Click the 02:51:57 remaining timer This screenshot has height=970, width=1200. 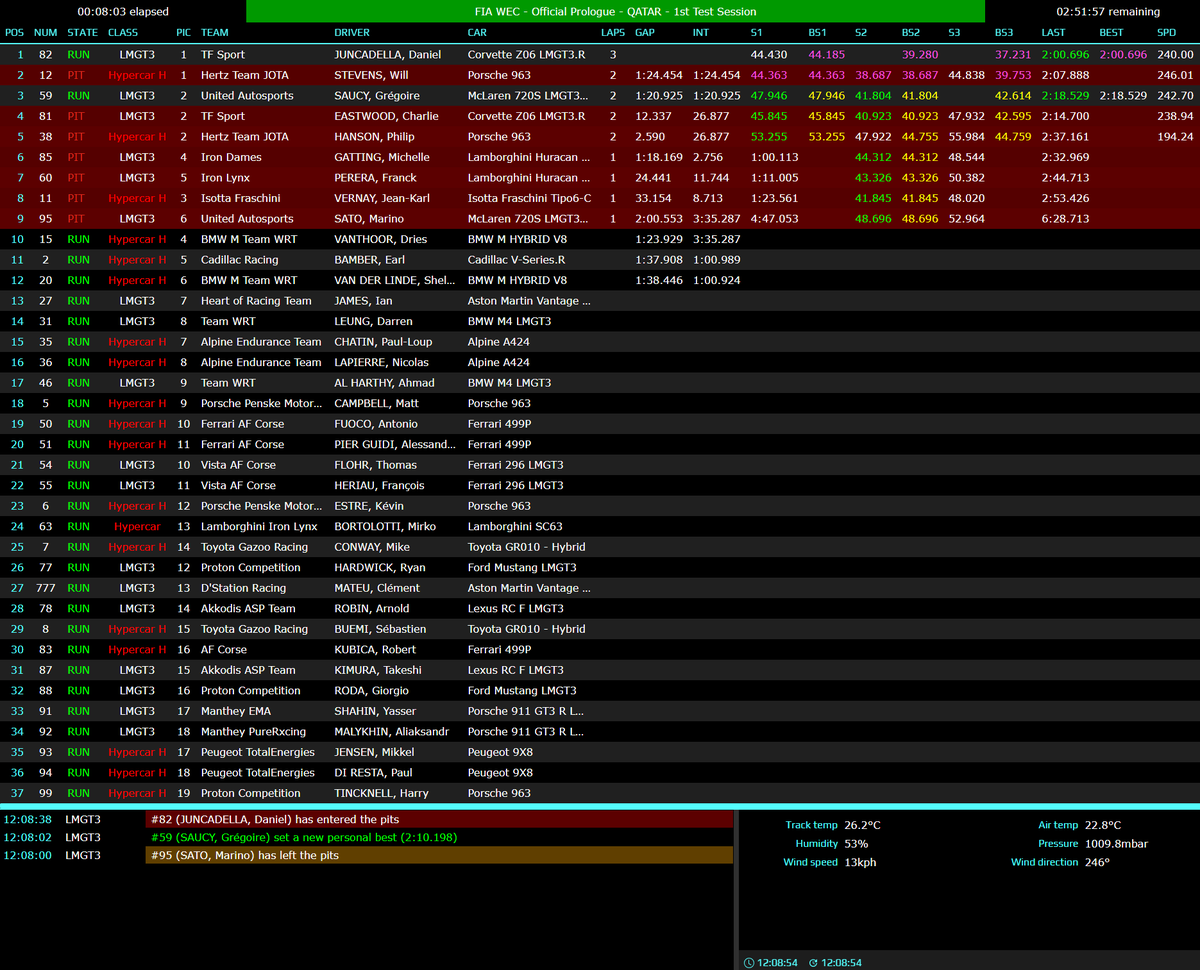click(1108, 12)
